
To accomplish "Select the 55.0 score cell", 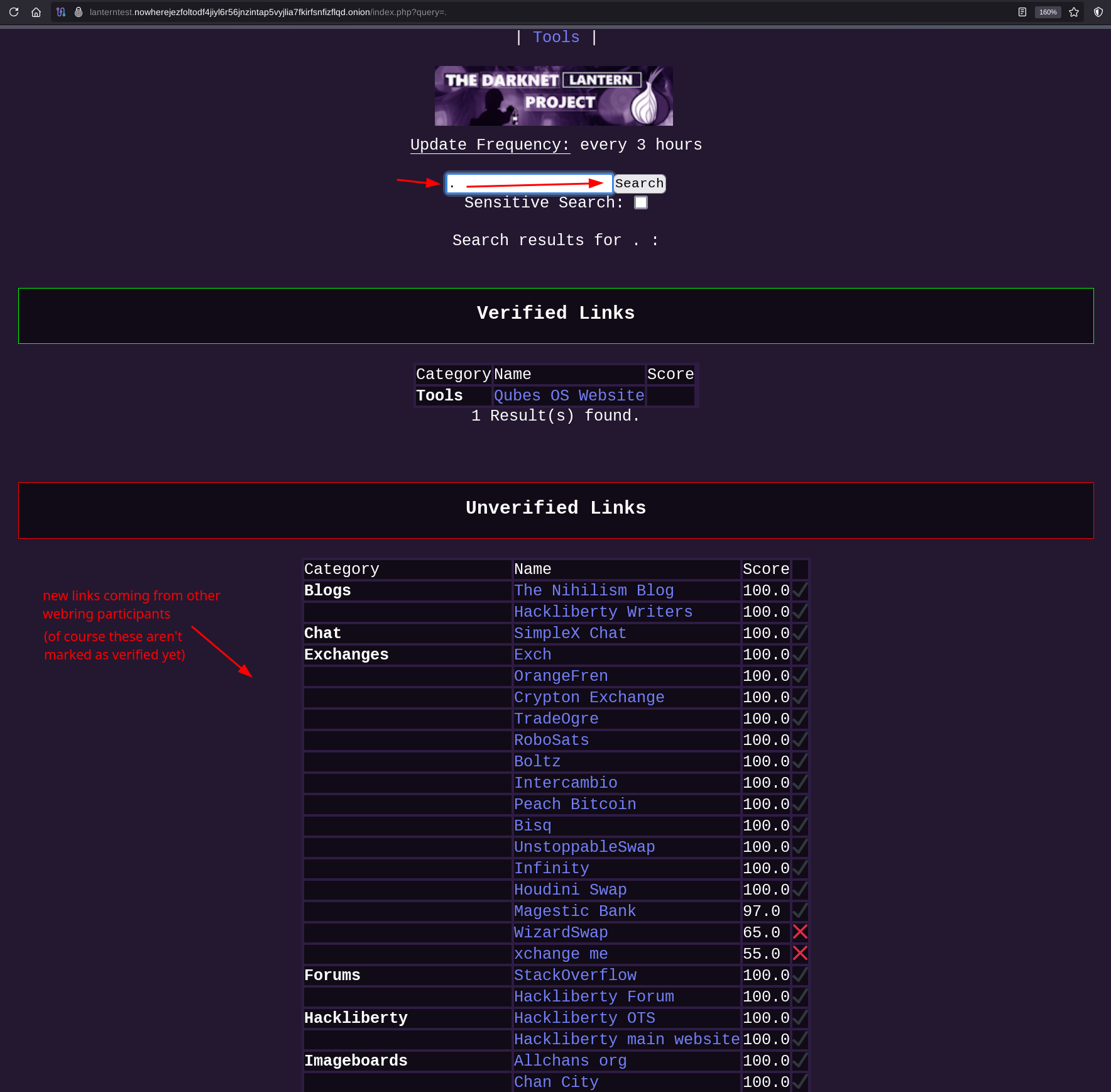I will pyautogui.click(x=765, y=954).
